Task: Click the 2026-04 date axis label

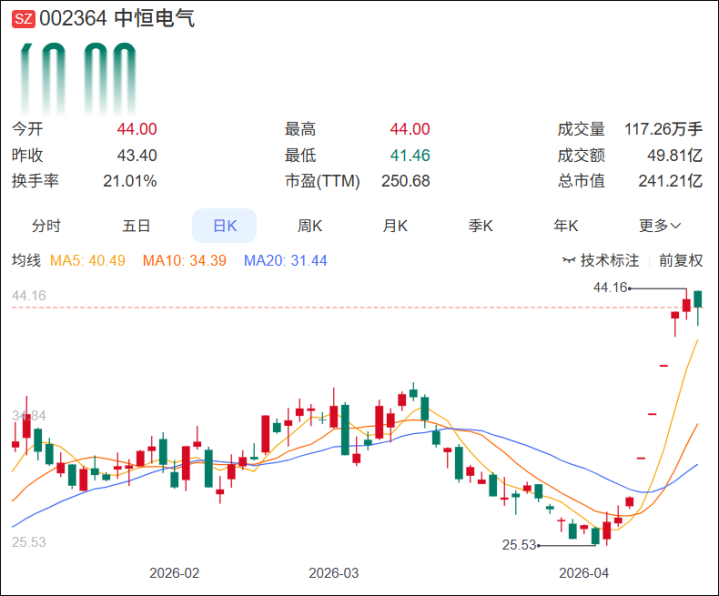Action: (x=584, y=573)
